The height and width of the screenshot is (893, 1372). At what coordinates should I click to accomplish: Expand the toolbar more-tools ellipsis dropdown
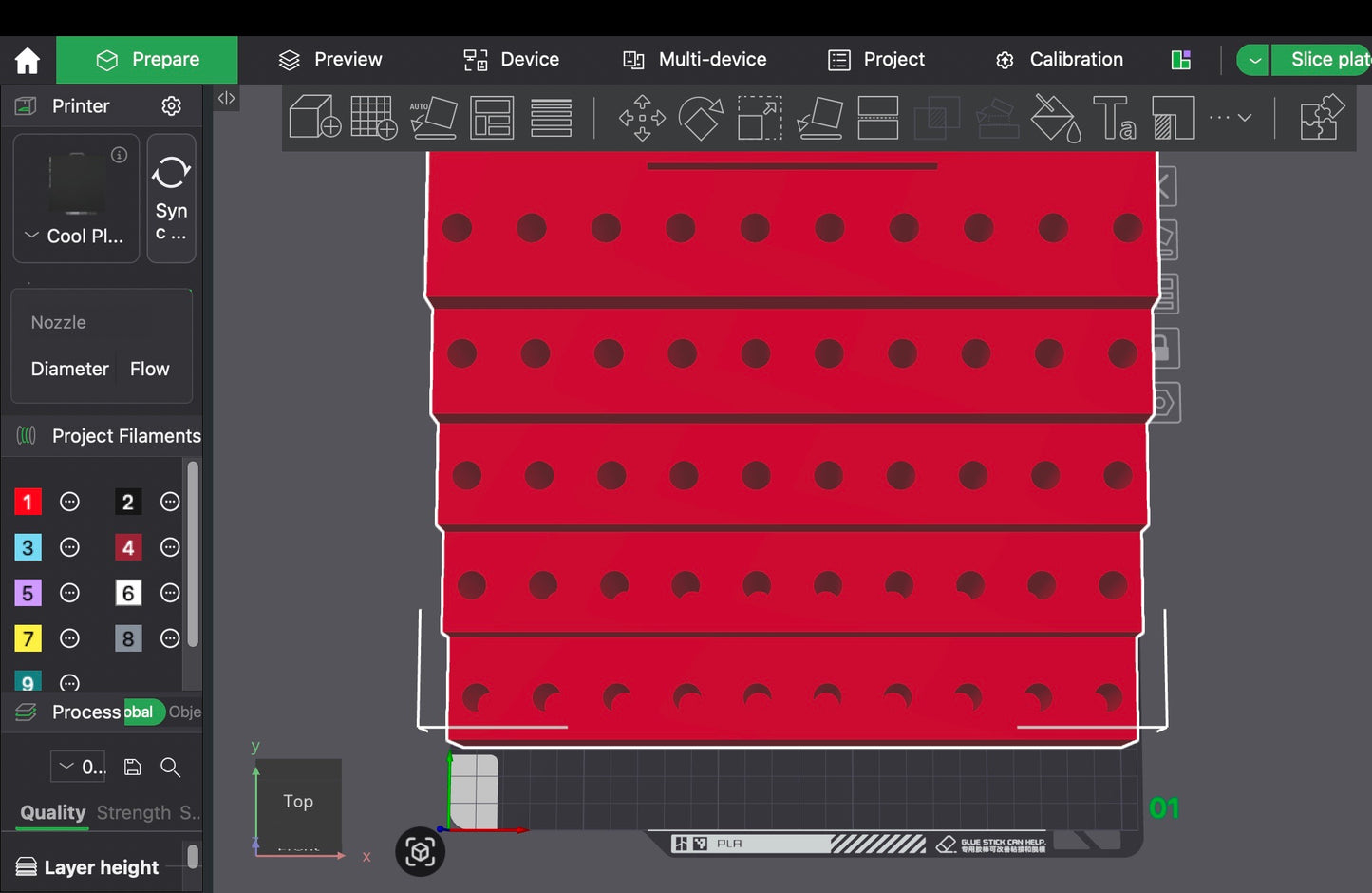coord(1231,118)
